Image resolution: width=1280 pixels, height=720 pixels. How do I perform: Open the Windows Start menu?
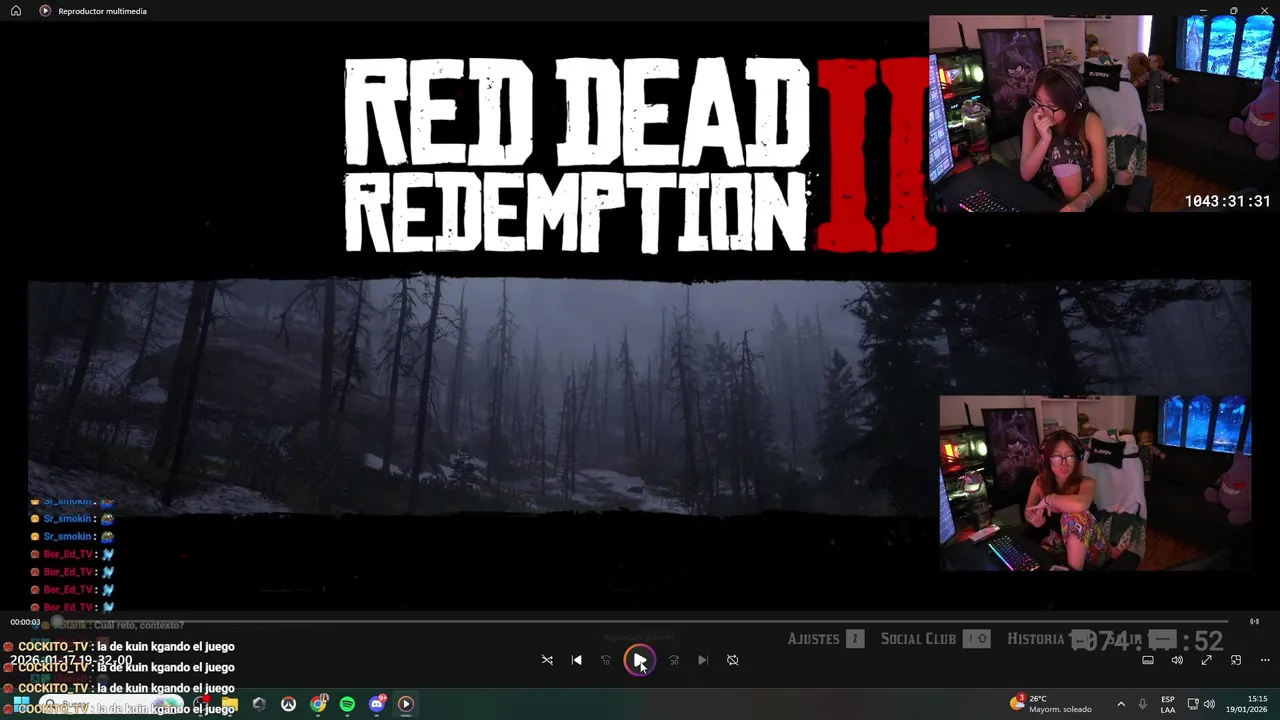(x=21, y=704)
